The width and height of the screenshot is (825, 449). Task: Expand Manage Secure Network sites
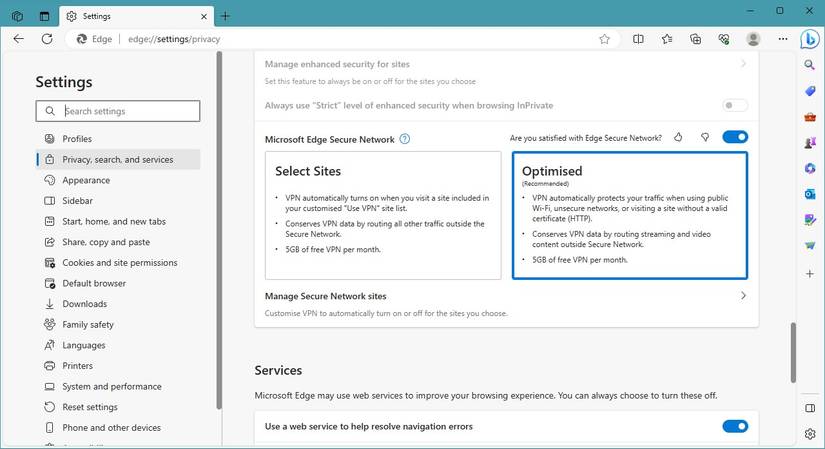(742, 296)
